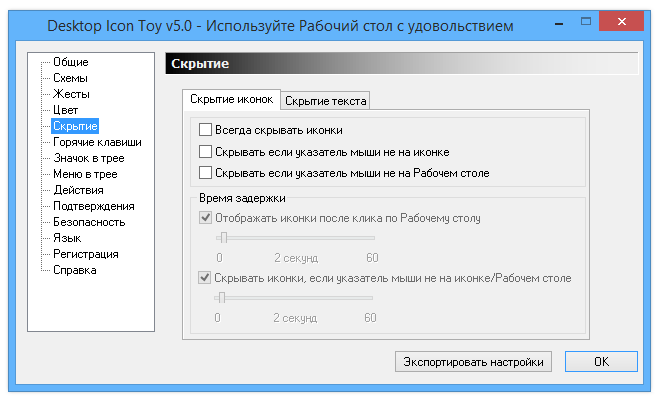Select Скрытие in the left tree
The height and width of the screenshot is (407, 669).
[x=75, y=126]
